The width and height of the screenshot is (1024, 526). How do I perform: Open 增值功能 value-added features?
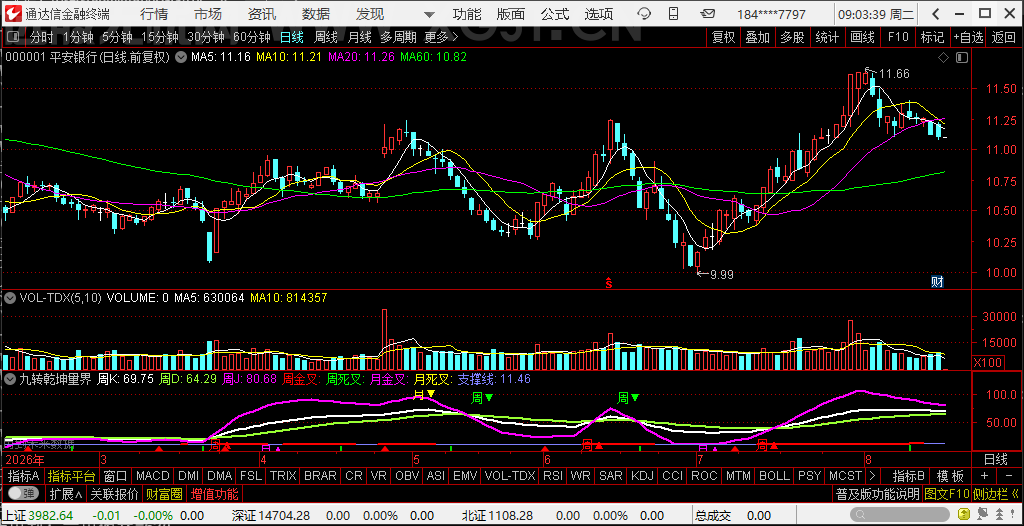click(x=214, y=494)
